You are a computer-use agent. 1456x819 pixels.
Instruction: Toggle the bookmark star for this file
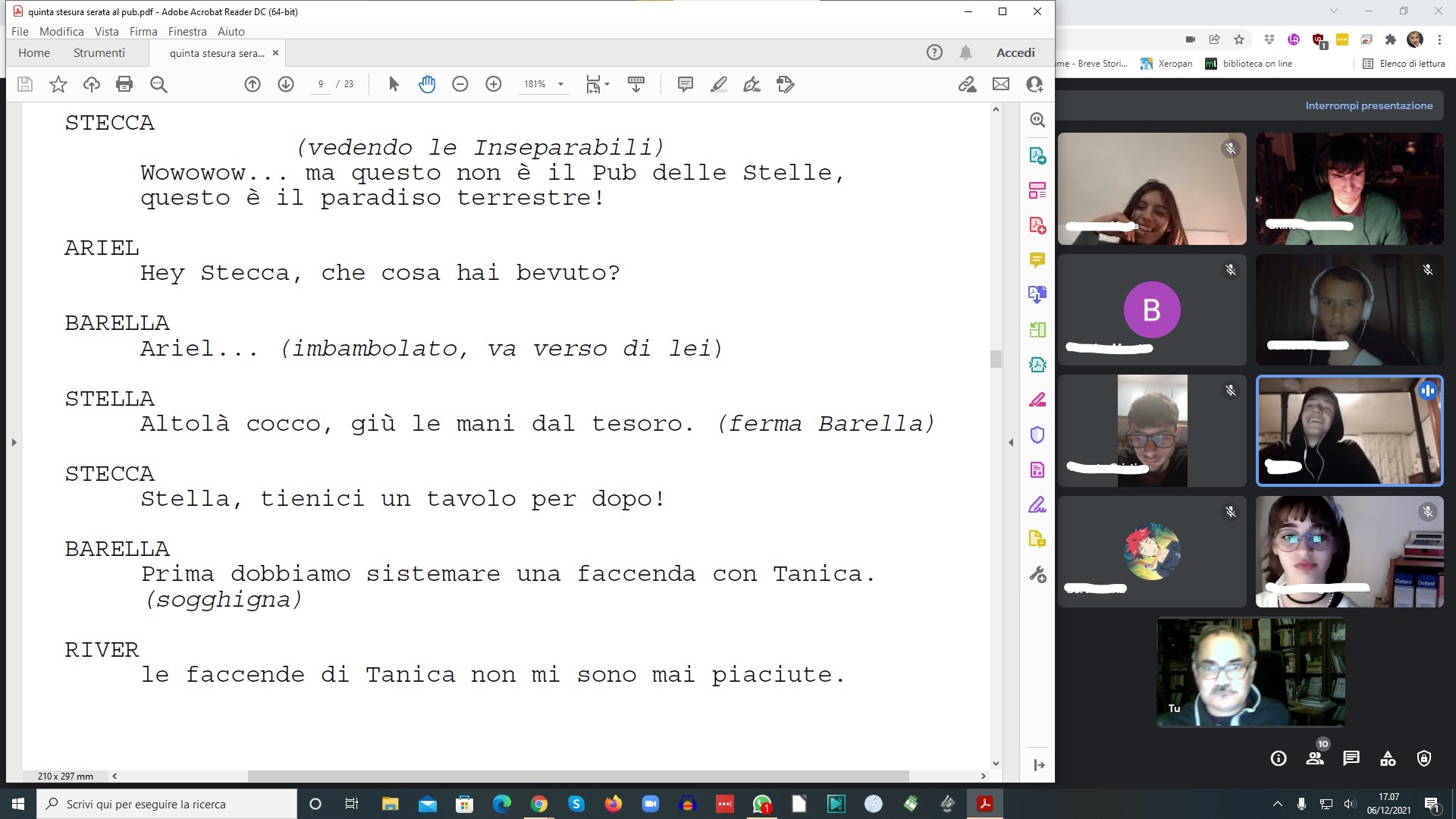[x=58, y=84]
